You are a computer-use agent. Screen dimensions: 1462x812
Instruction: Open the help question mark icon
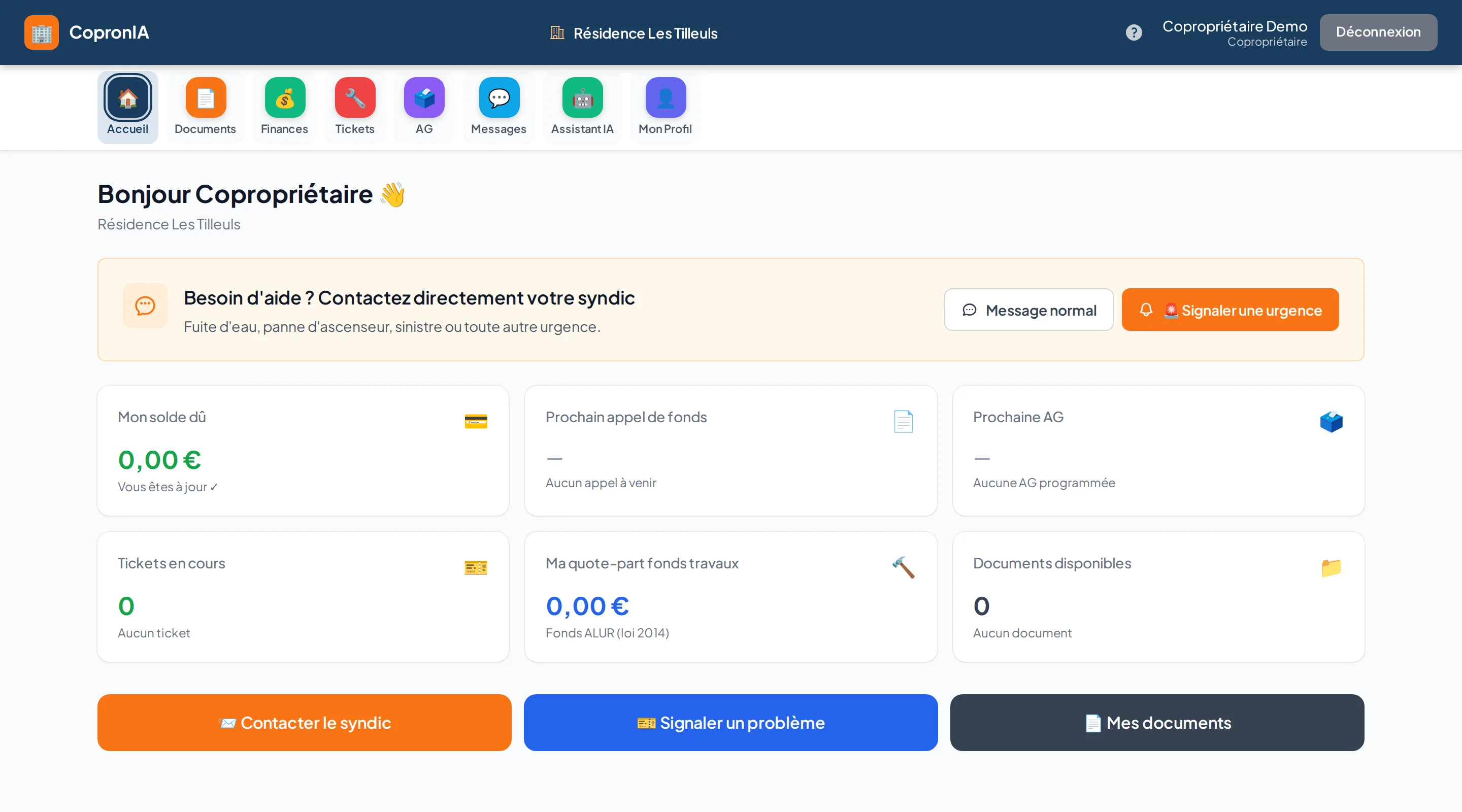tap(1134, 32)
